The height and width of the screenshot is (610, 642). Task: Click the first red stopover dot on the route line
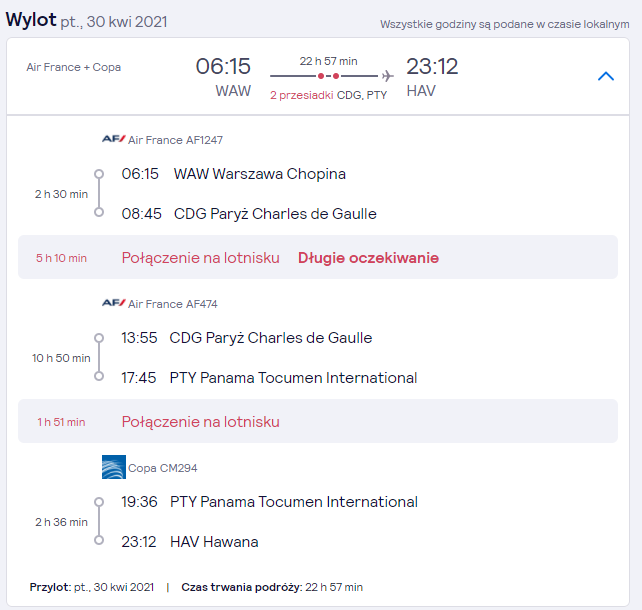tap(321, 76)
